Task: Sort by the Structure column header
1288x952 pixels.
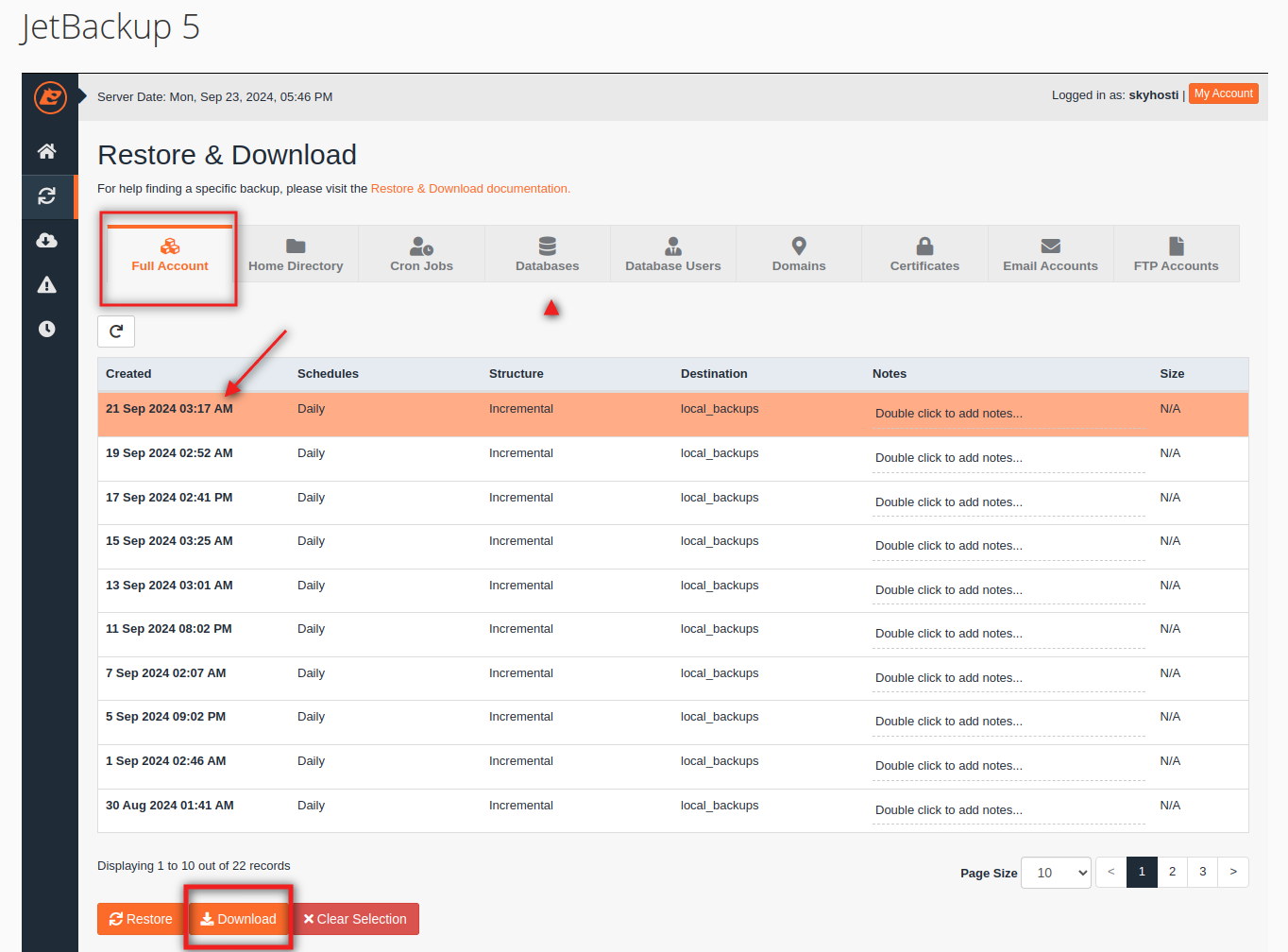Action: point(517,374)
